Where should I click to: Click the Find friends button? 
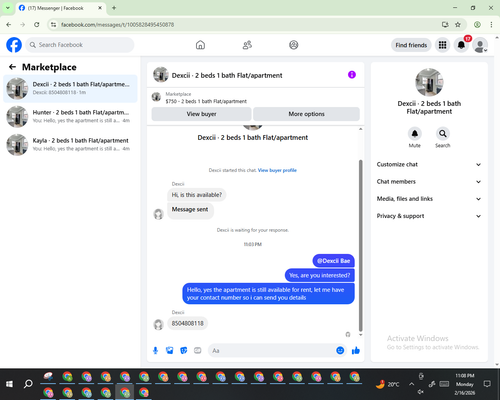pyautogui.click(x=411, y=45)
